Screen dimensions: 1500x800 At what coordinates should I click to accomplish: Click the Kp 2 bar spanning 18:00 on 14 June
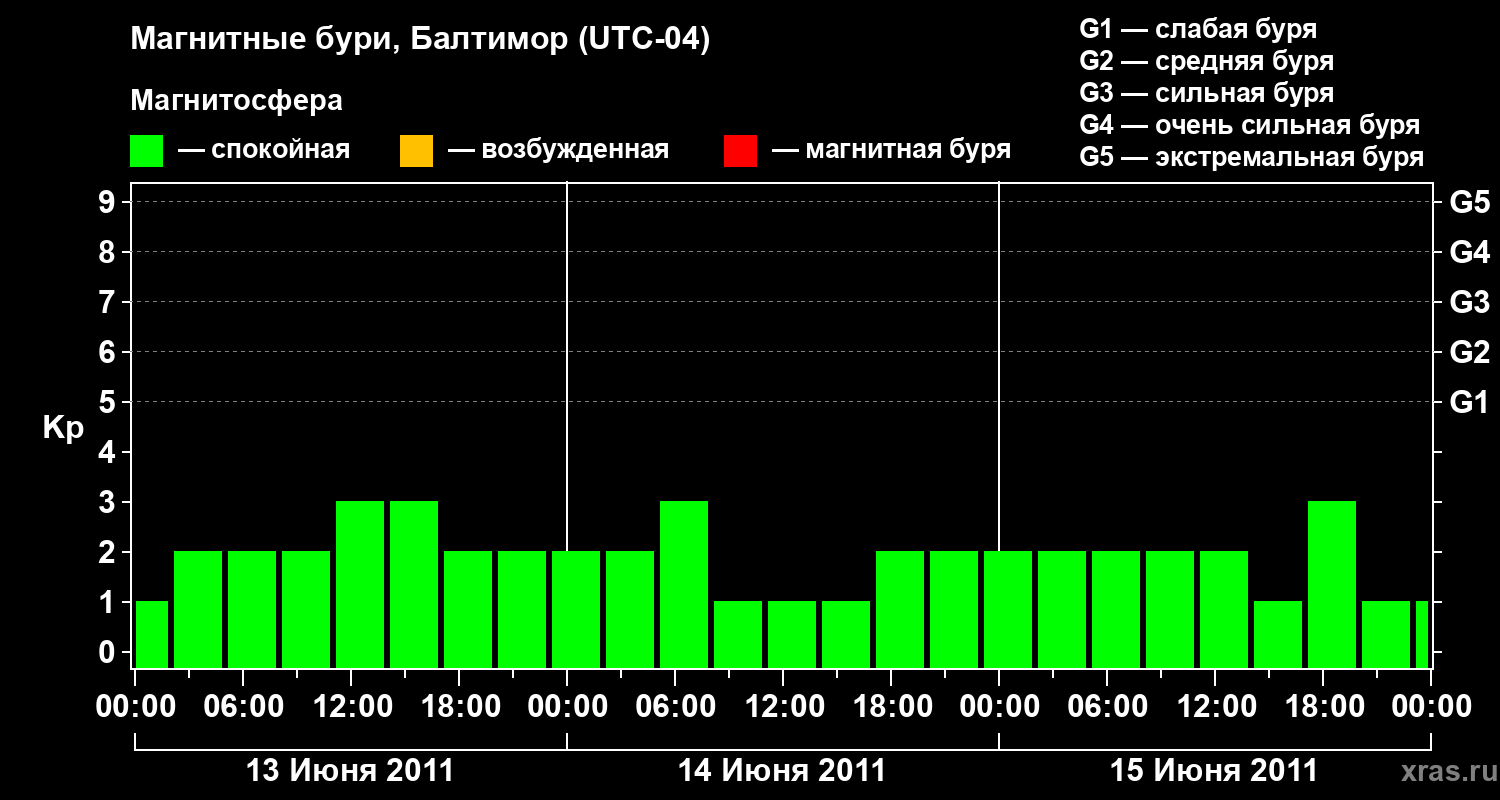900,609
